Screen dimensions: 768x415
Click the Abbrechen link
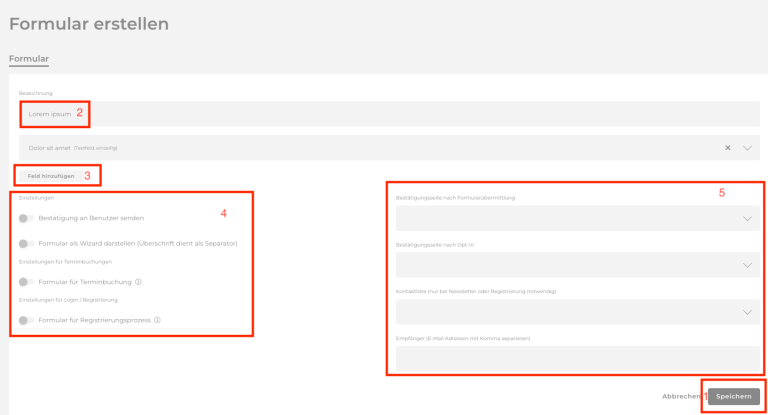(x=681, y=396)
